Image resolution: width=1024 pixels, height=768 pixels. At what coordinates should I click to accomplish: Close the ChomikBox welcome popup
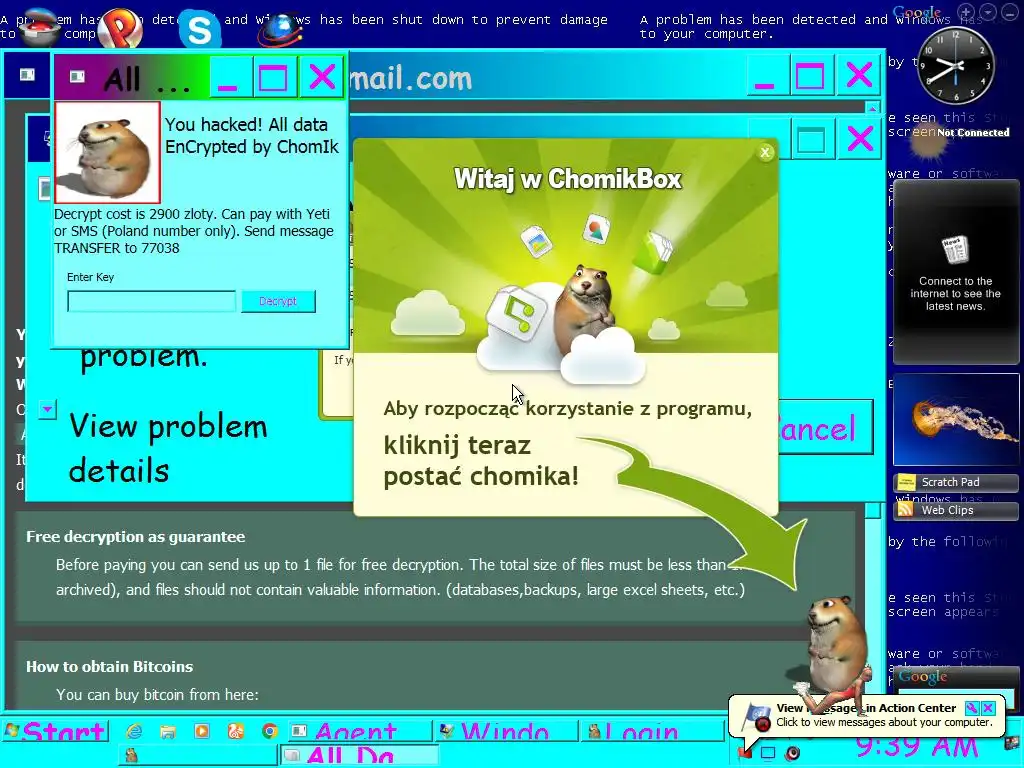click(x=765, y=152)
